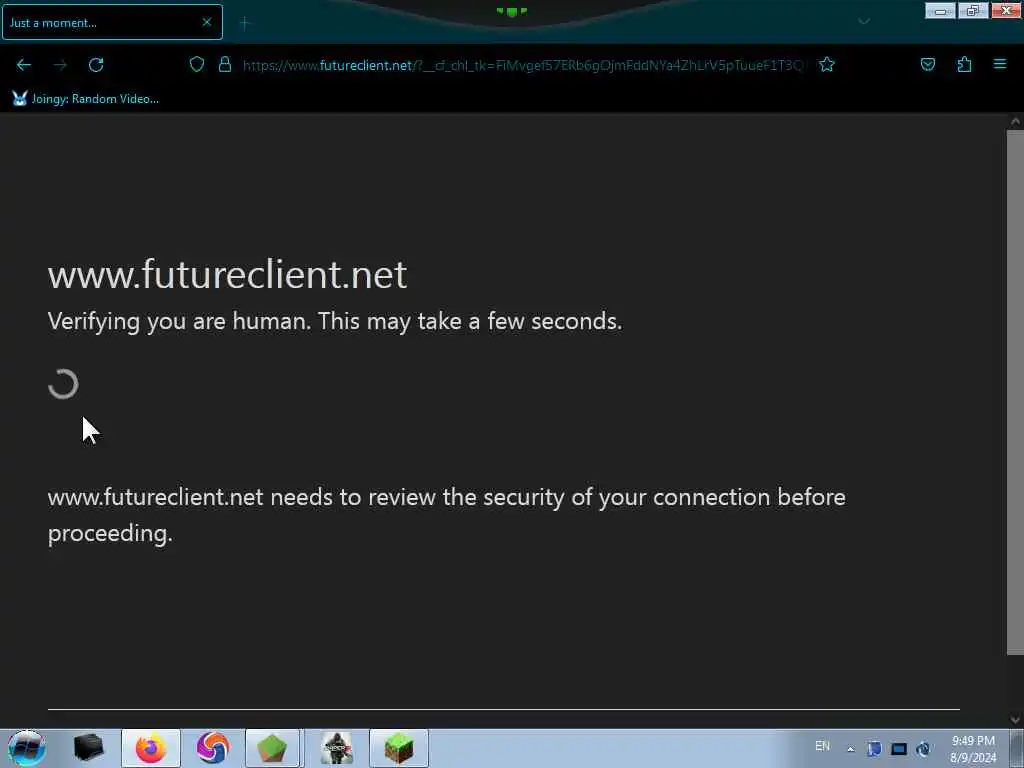Reload the page with the refresh icon
Image resolution: width=1024 pixels, height=768 pixels.
(x=96, y=65)
